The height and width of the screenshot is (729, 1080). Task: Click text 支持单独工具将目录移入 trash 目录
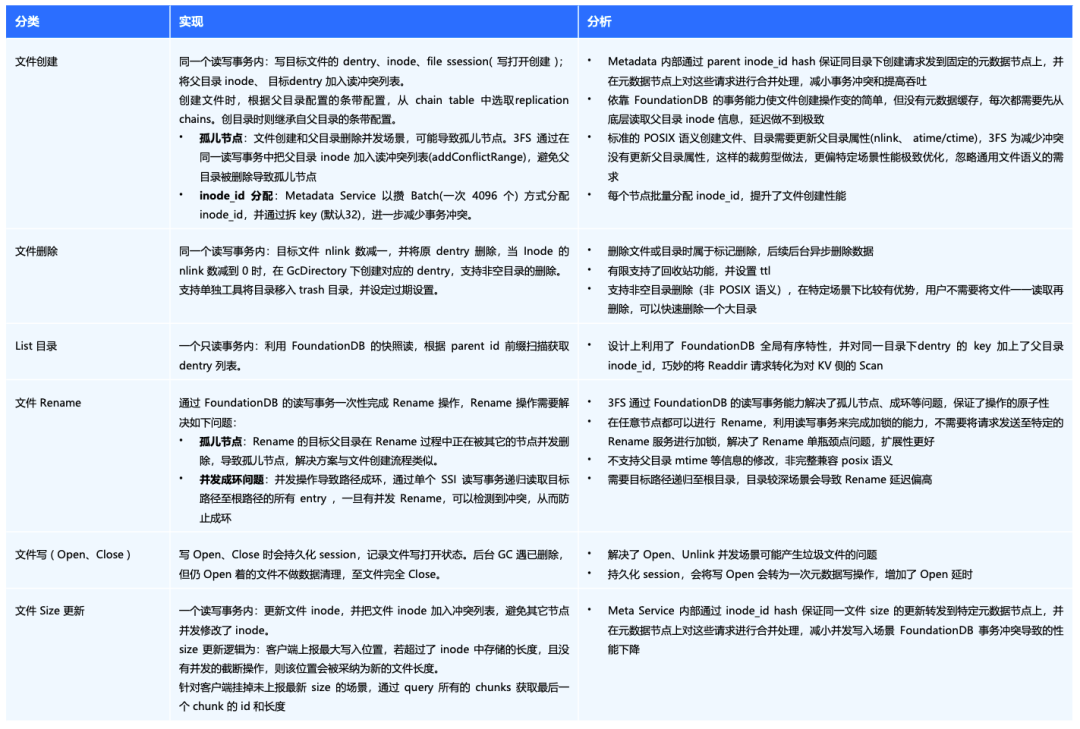[309, 290]
